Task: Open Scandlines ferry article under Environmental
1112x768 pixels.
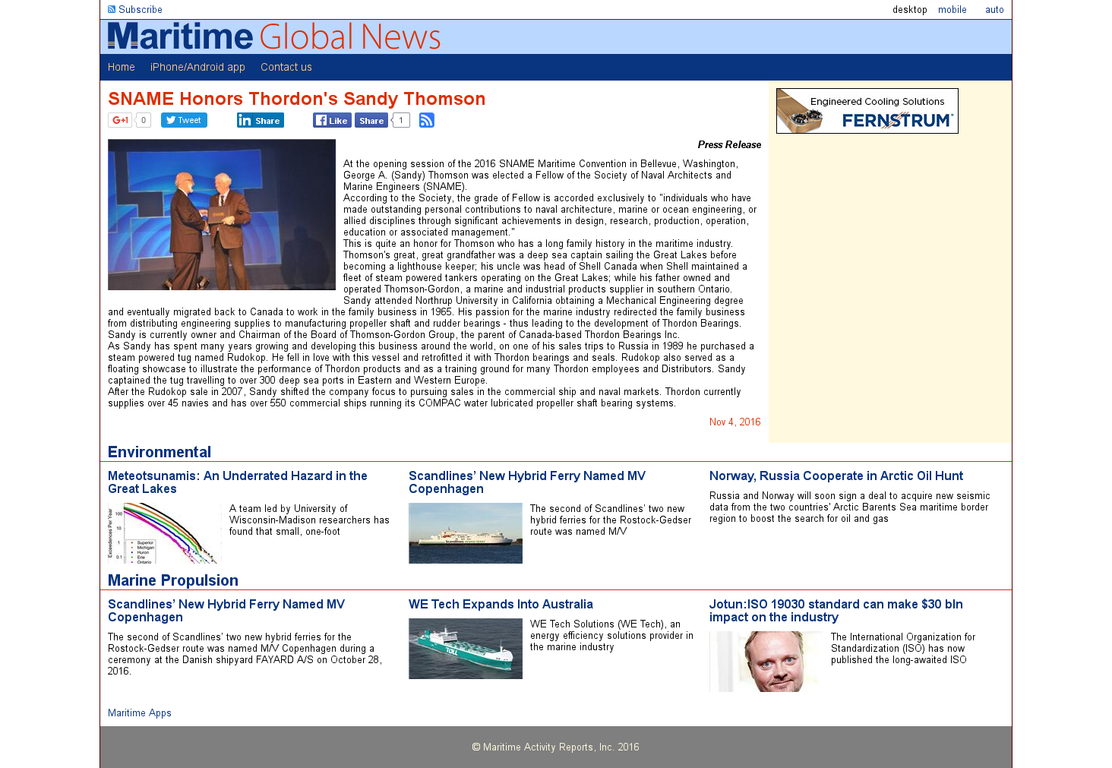Action: (x=527, y=482)
